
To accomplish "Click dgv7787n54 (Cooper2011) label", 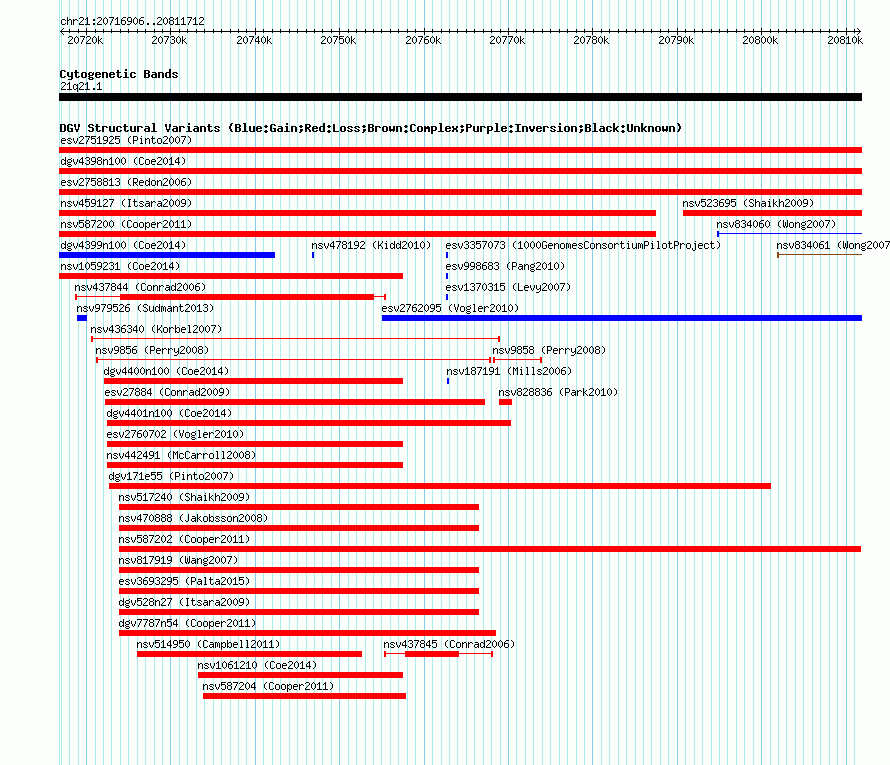I will tap(187, 623).
